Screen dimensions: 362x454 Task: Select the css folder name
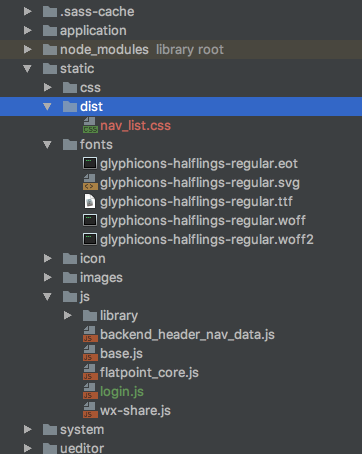[90, 88]
